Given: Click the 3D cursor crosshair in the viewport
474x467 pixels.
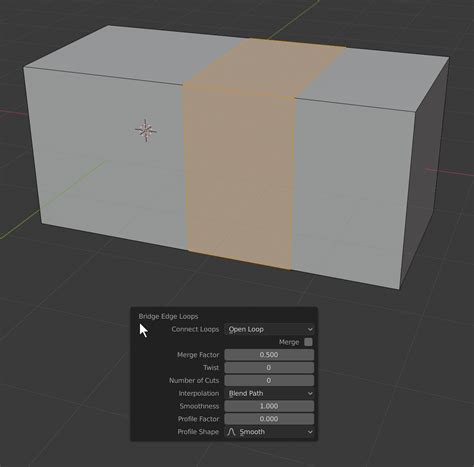Looking at the screenshot, I should [146, 130].
